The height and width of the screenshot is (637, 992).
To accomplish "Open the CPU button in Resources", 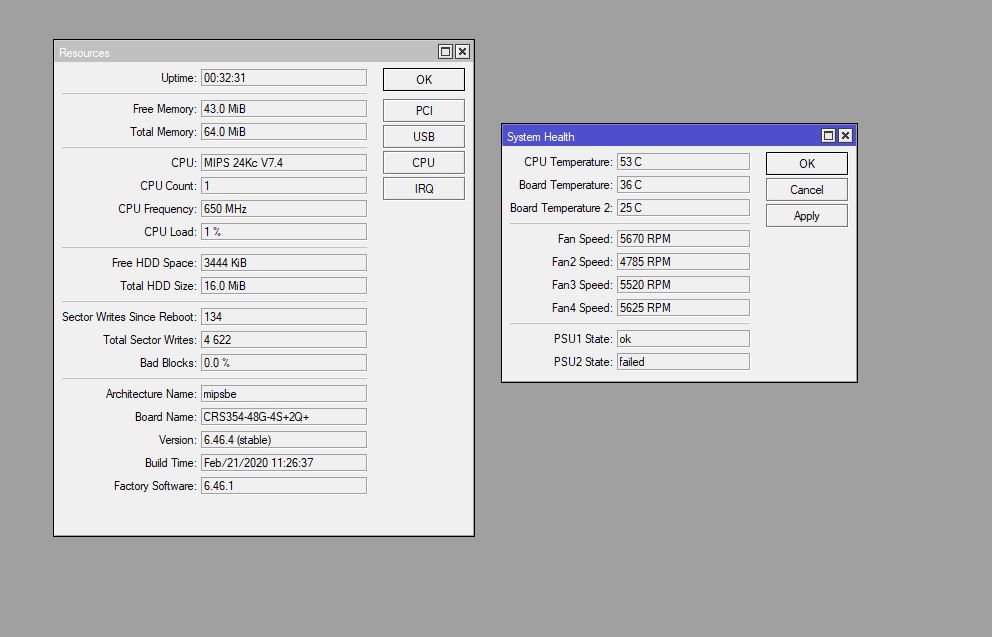I will coord(423,163).
